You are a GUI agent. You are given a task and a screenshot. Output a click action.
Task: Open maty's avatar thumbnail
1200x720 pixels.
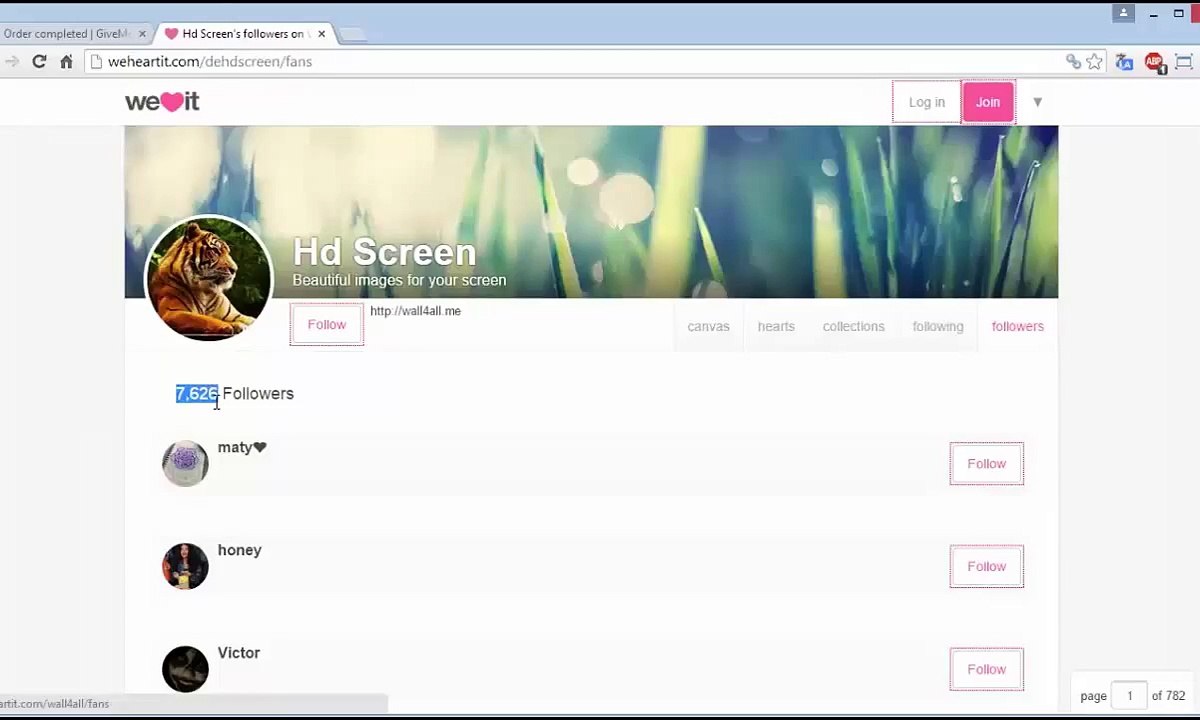click(185, 463)
